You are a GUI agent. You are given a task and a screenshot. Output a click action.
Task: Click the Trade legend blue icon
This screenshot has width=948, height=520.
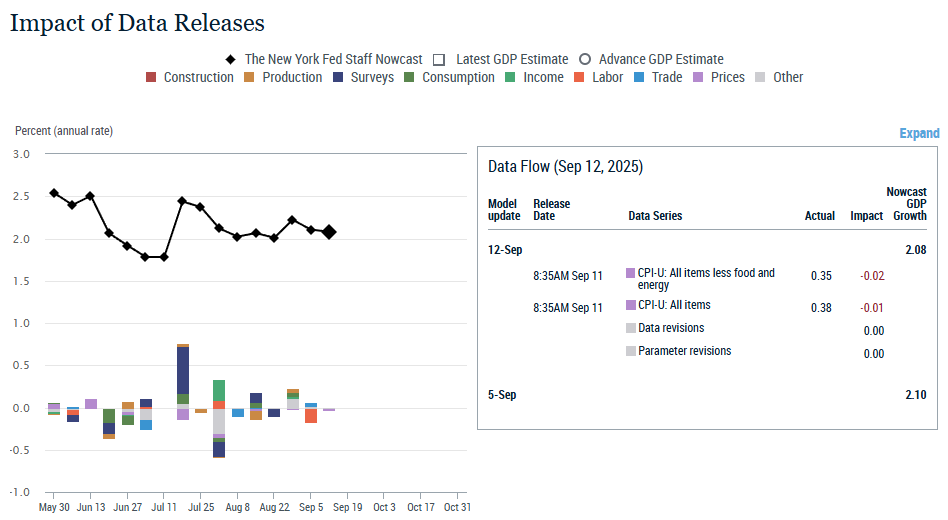click(639, 78)
